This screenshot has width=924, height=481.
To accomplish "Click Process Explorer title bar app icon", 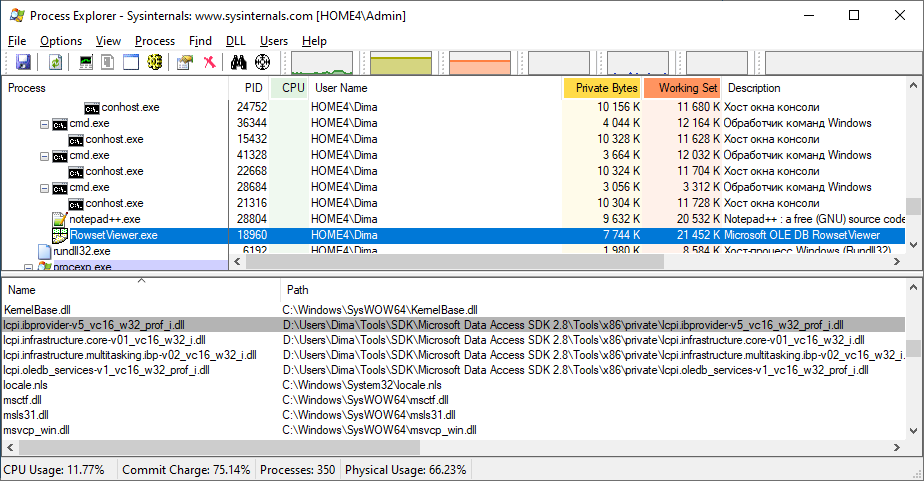I will point(17,15).
